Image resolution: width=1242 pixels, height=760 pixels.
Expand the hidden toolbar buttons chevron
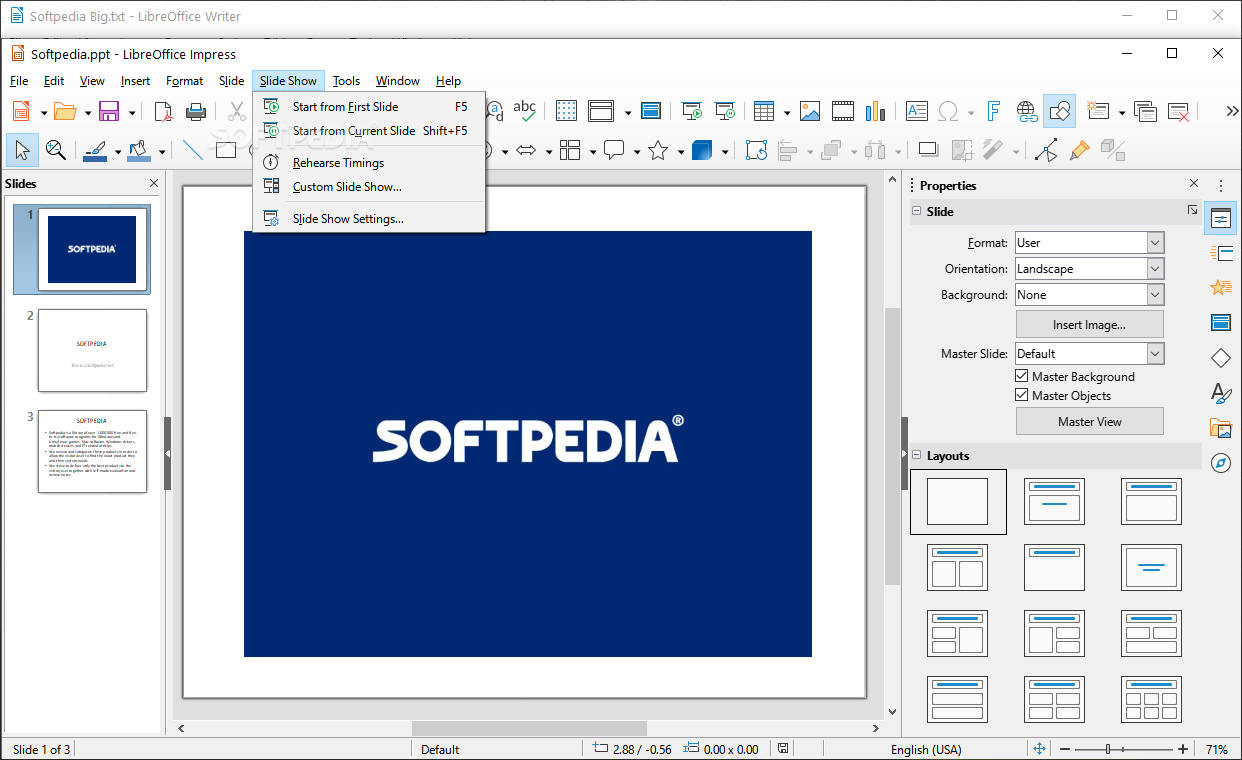coord(1231,111)
